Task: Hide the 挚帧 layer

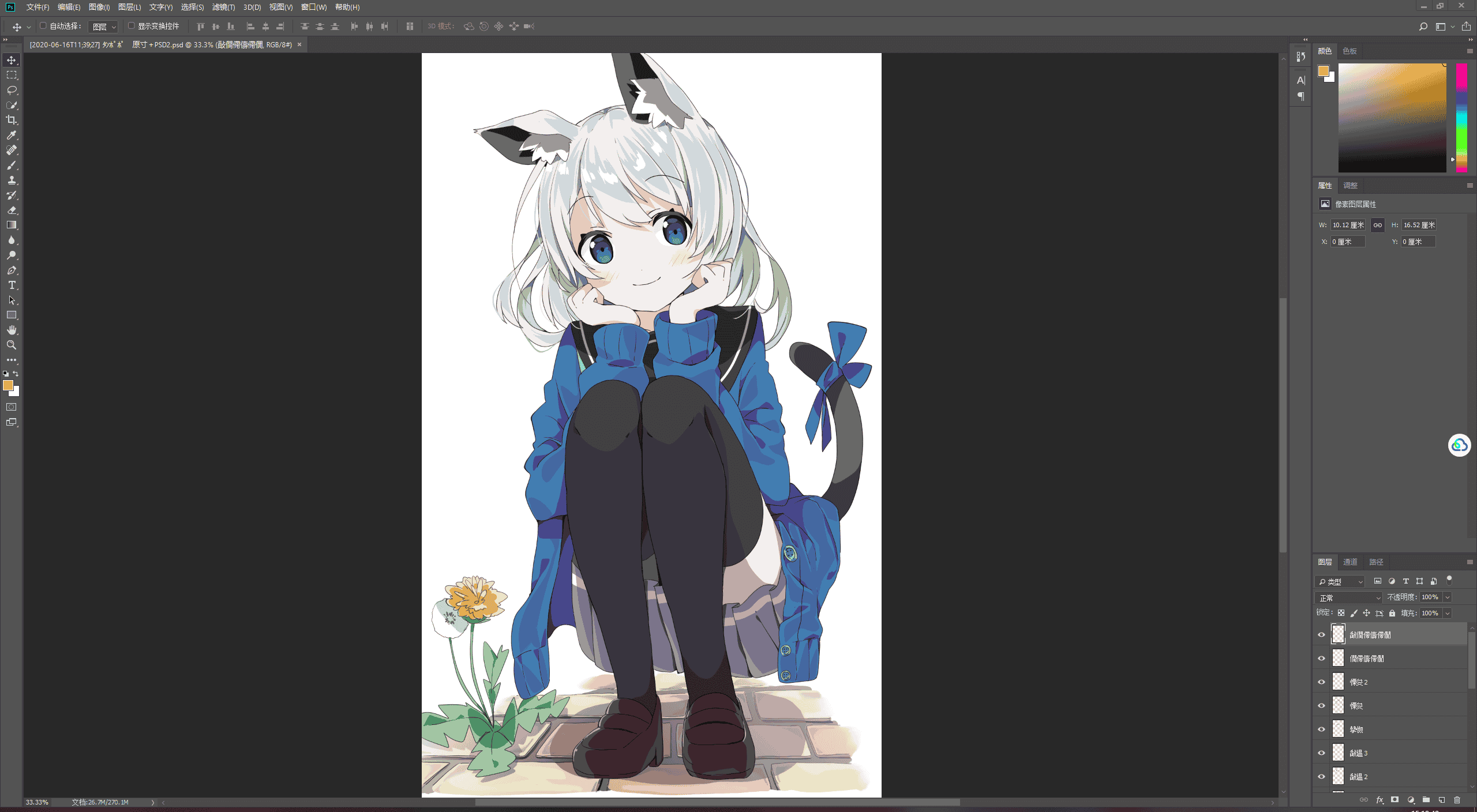Action: click(1321, 730)
